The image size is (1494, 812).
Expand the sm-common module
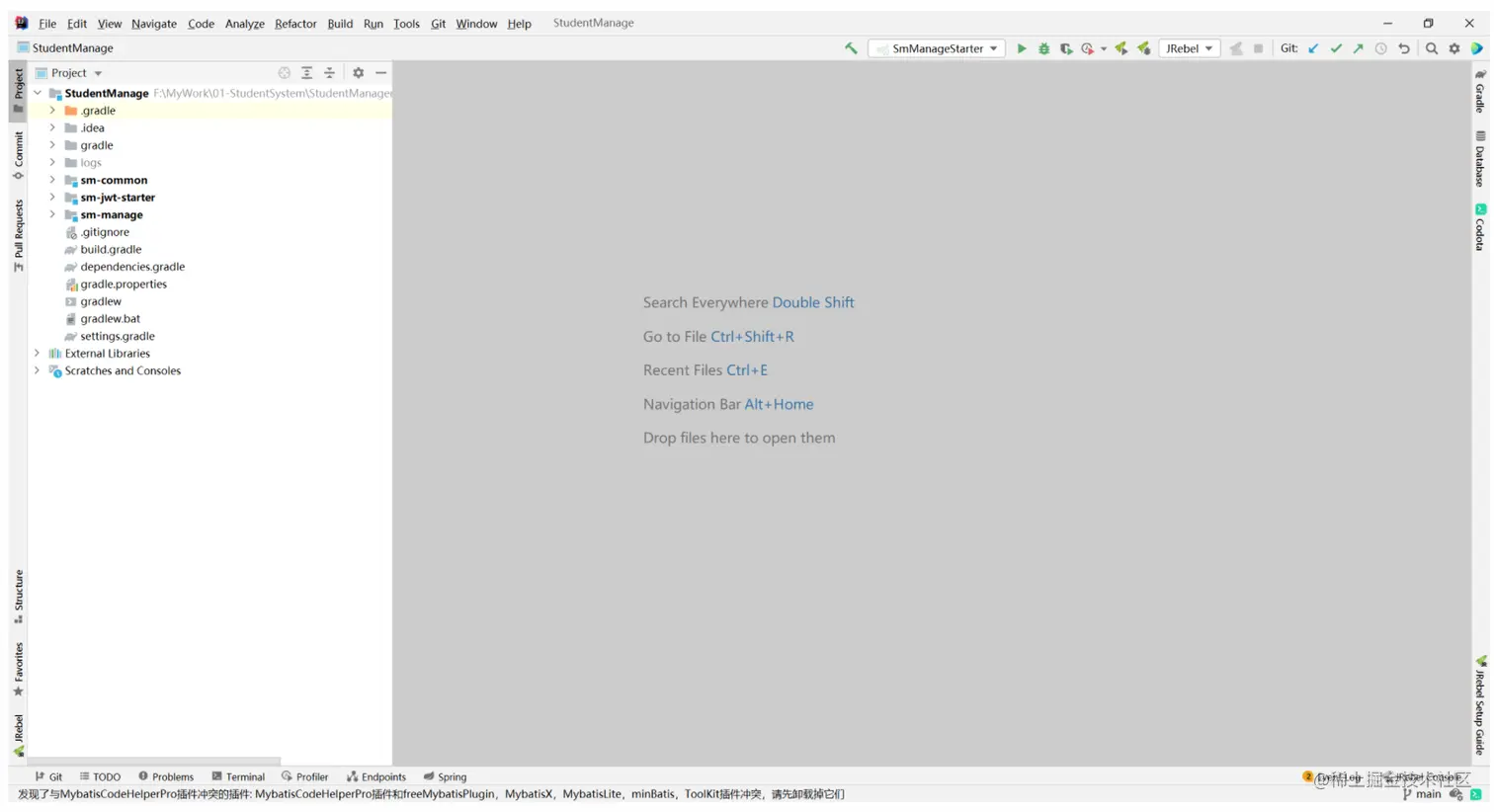click(52, 180)
